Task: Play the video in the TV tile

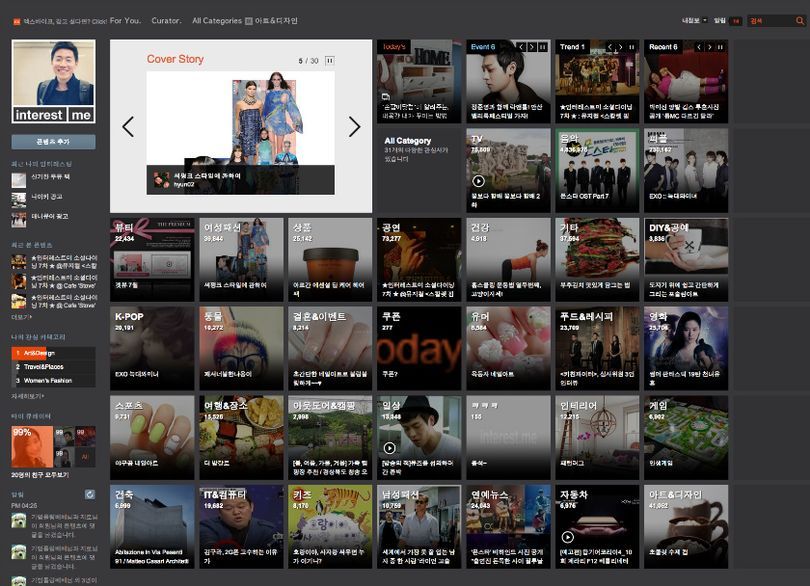Action: (479, 181)
